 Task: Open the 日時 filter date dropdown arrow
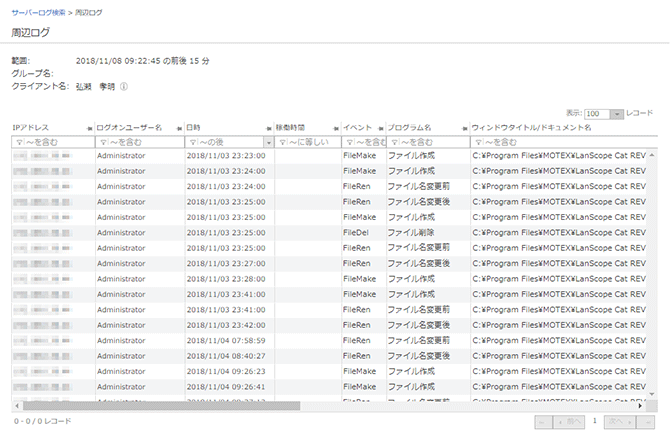267,142
